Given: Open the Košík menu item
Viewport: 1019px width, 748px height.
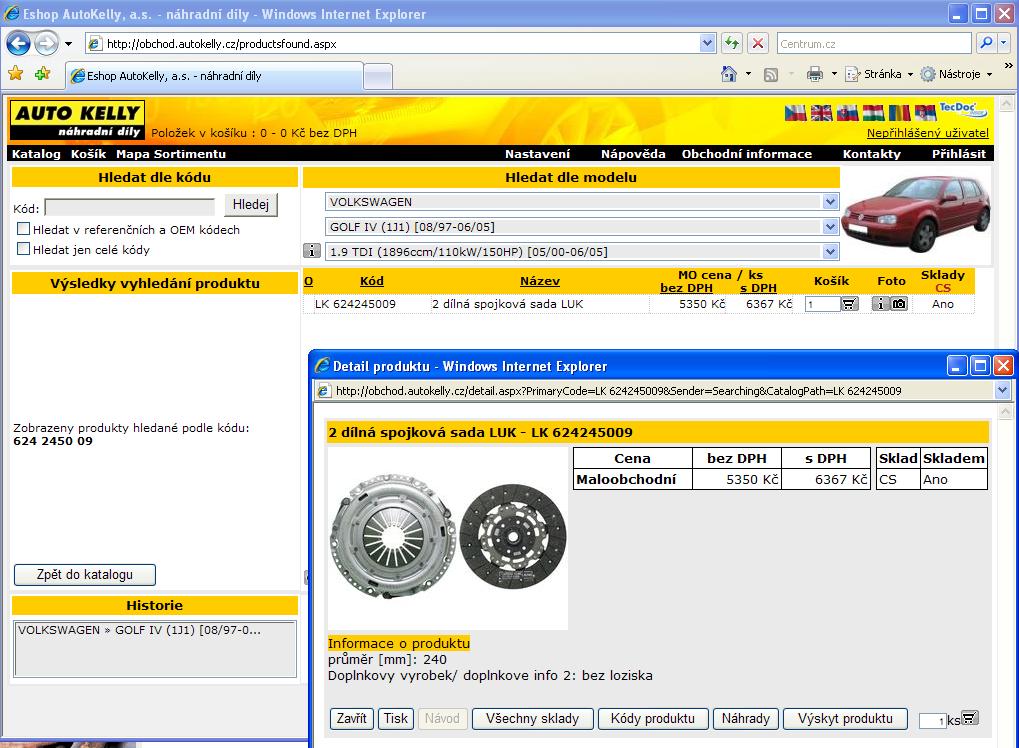Looking at the screenshot, I should click(88, 154).
